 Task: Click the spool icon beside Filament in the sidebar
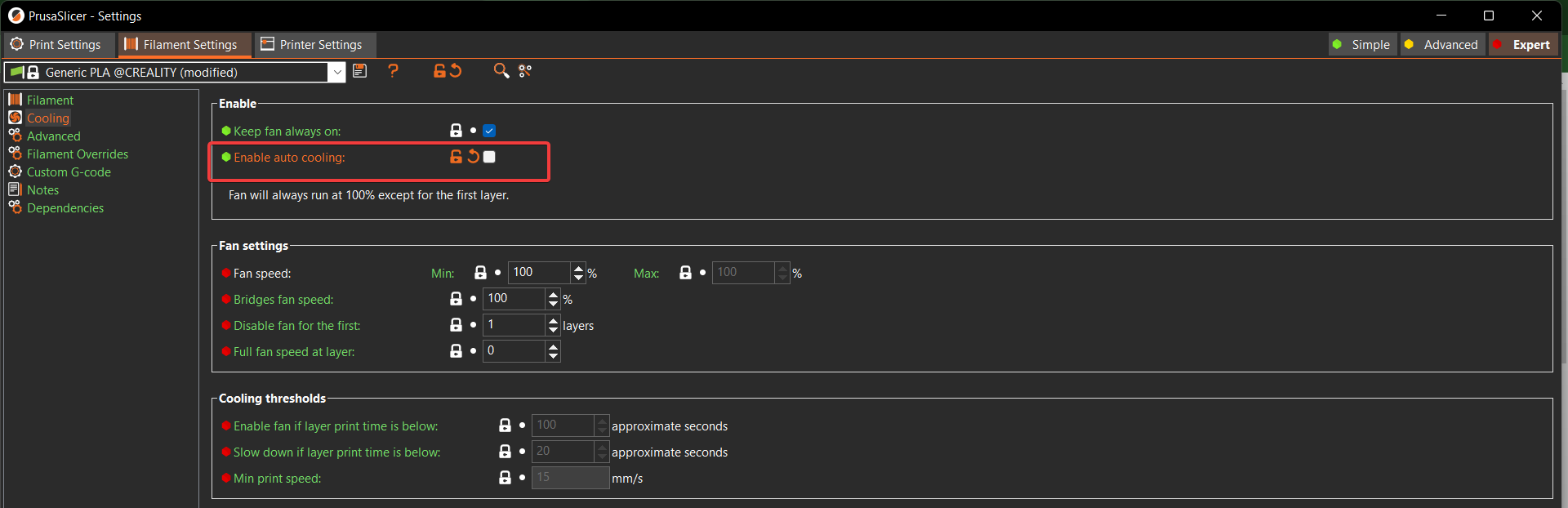point(15,100)
